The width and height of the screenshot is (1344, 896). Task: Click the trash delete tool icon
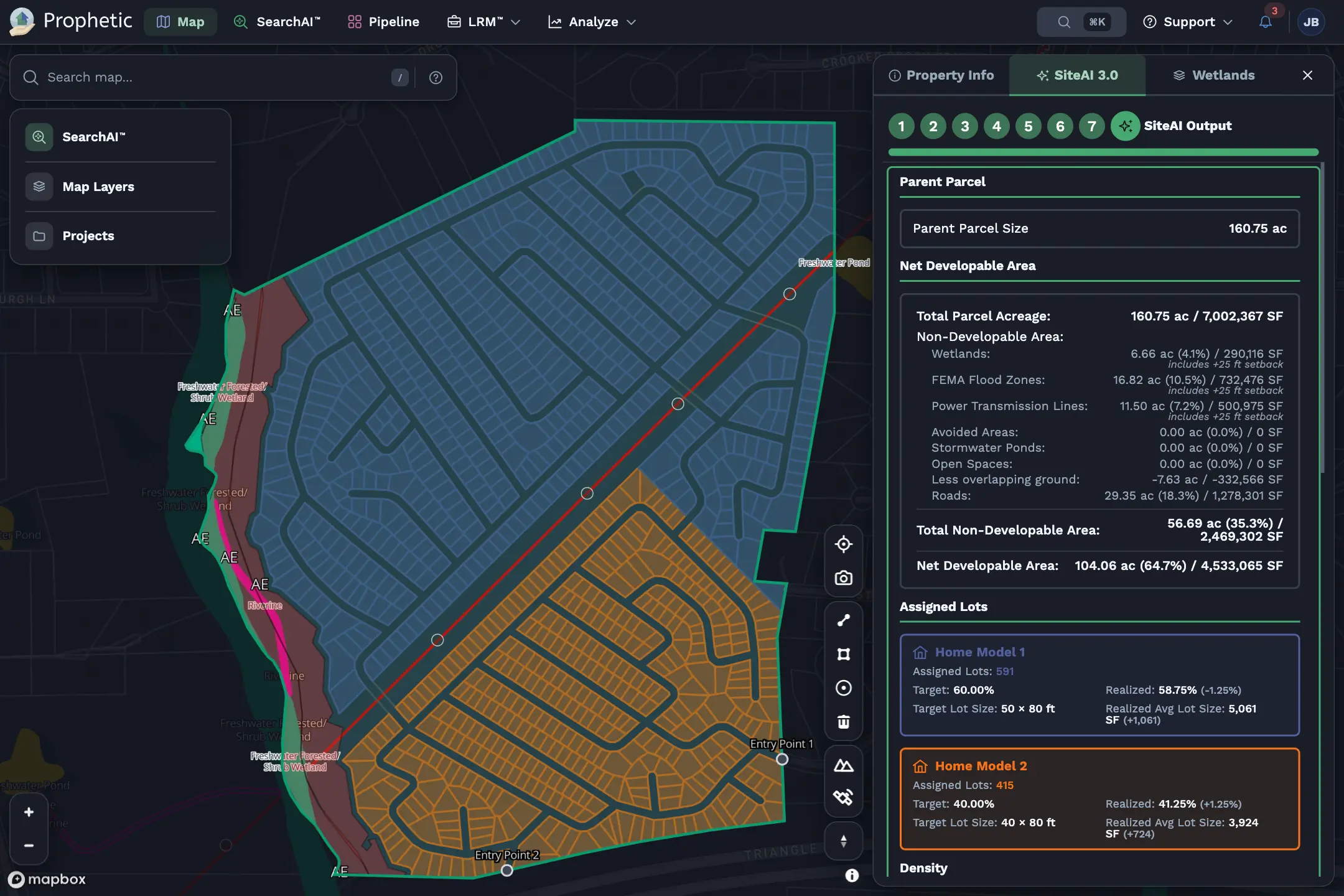(843, 722)
